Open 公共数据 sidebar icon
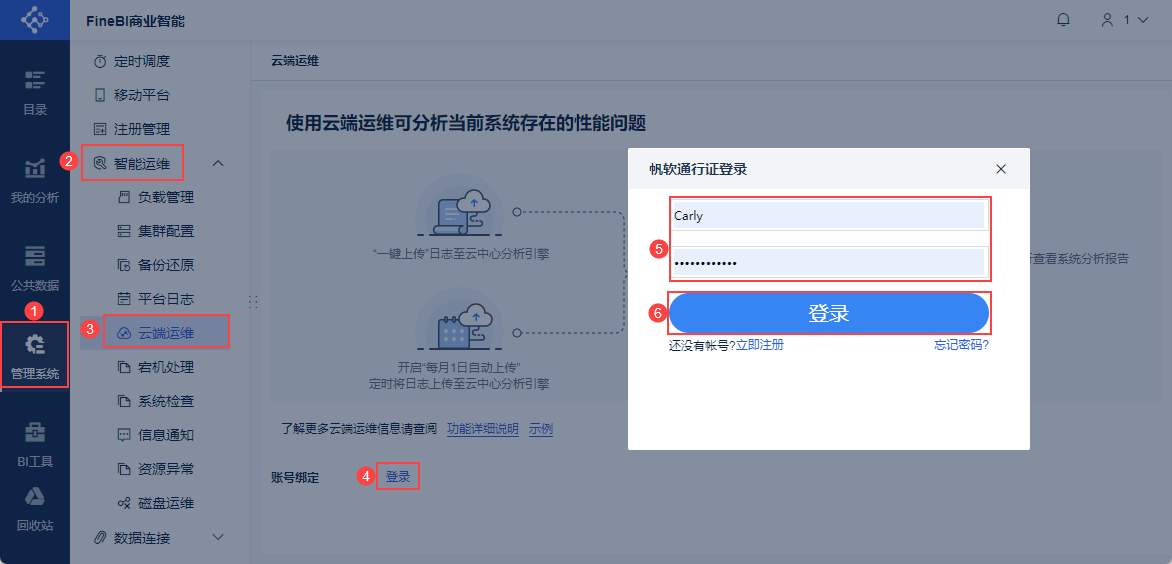 click(x=34, y=269)
